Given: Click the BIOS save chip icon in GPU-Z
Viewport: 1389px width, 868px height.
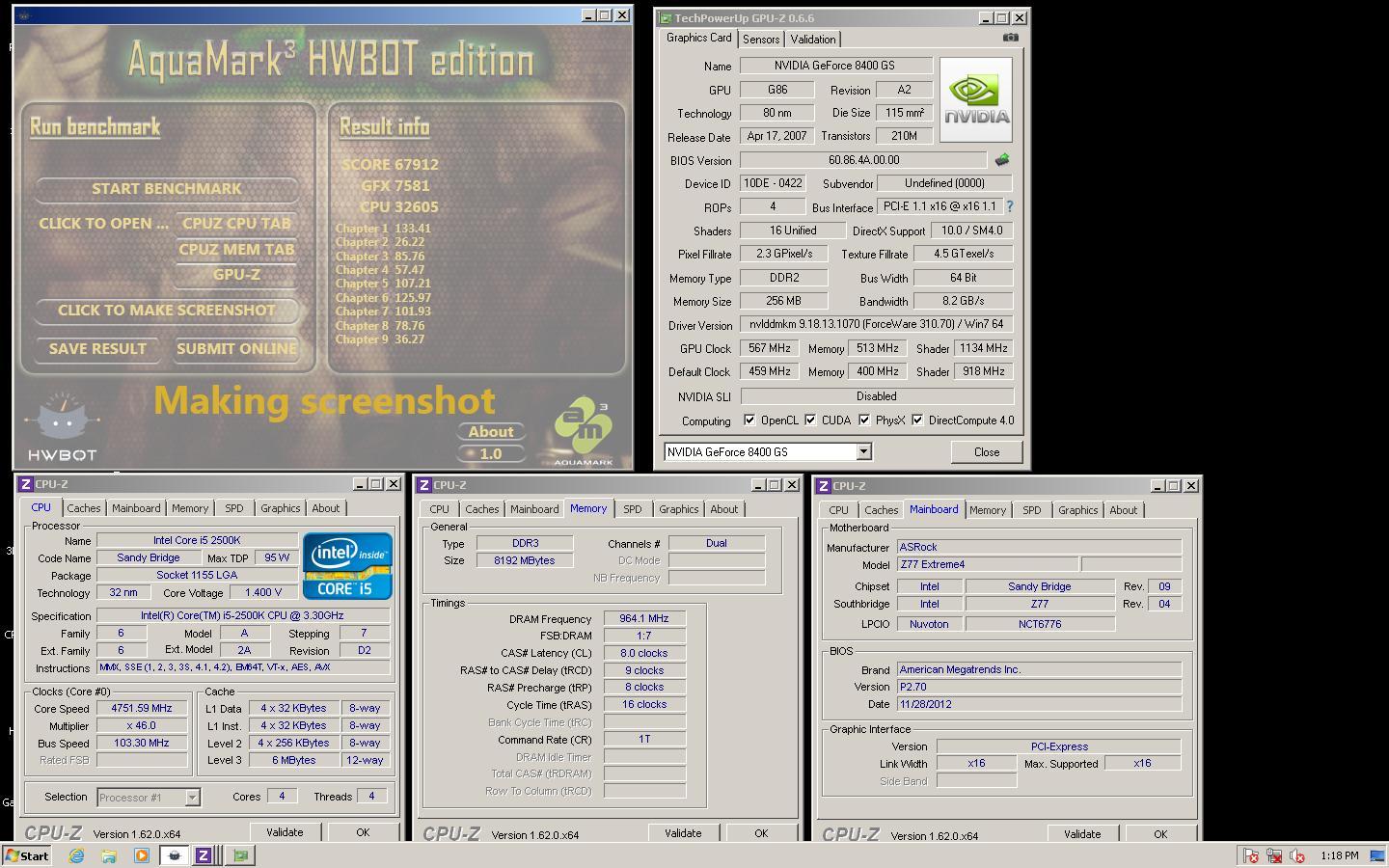Looking at the screenshot, I should [1002, 160].
